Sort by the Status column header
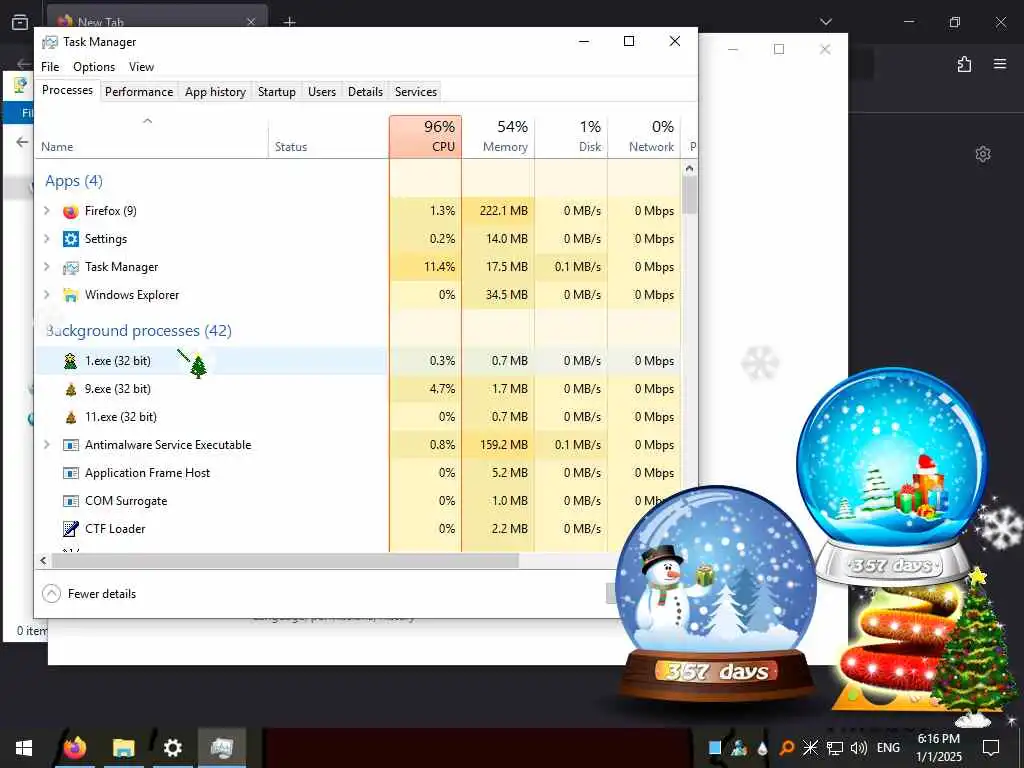The image size is (1024, 768). 328,136
